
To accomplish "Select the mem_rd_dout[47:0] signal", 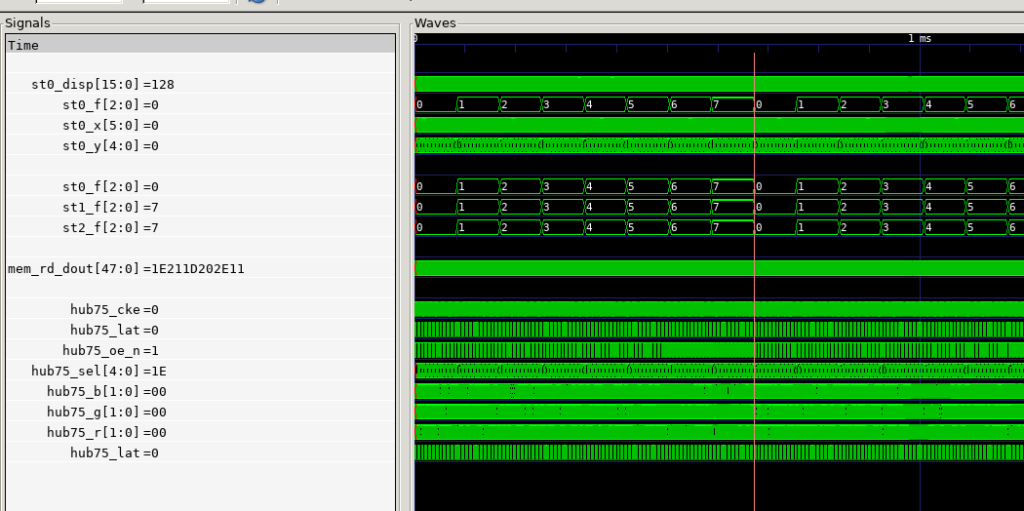I will [x=126, y=269].
